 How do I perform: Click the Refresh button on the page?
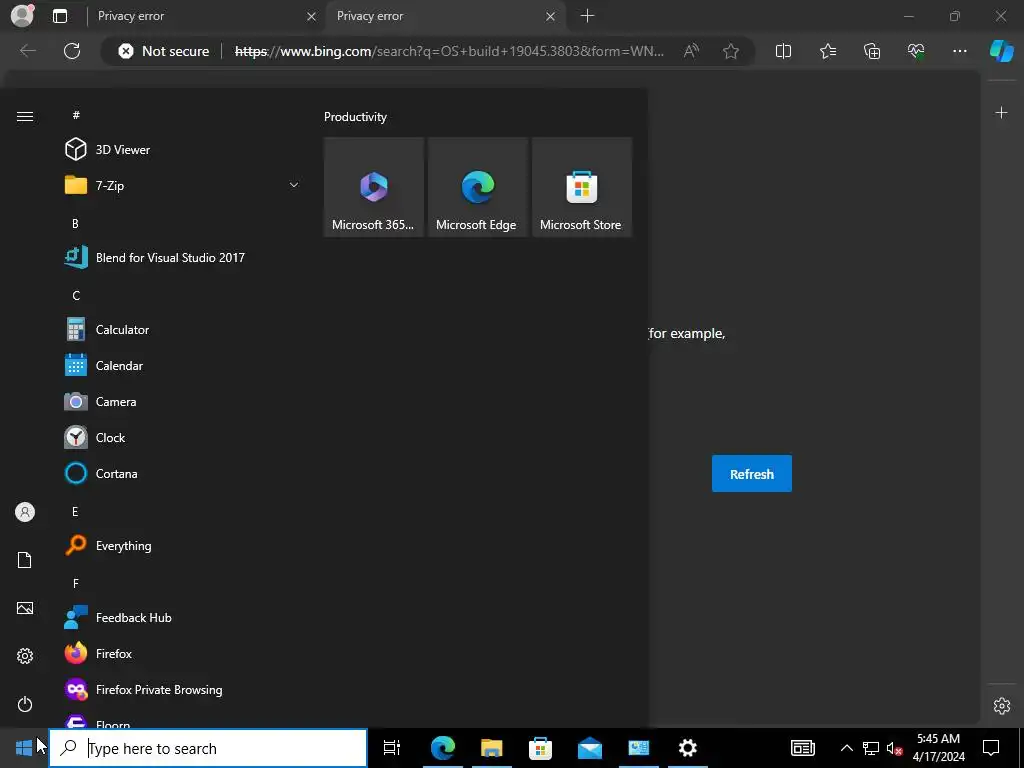tap(752, 473)
